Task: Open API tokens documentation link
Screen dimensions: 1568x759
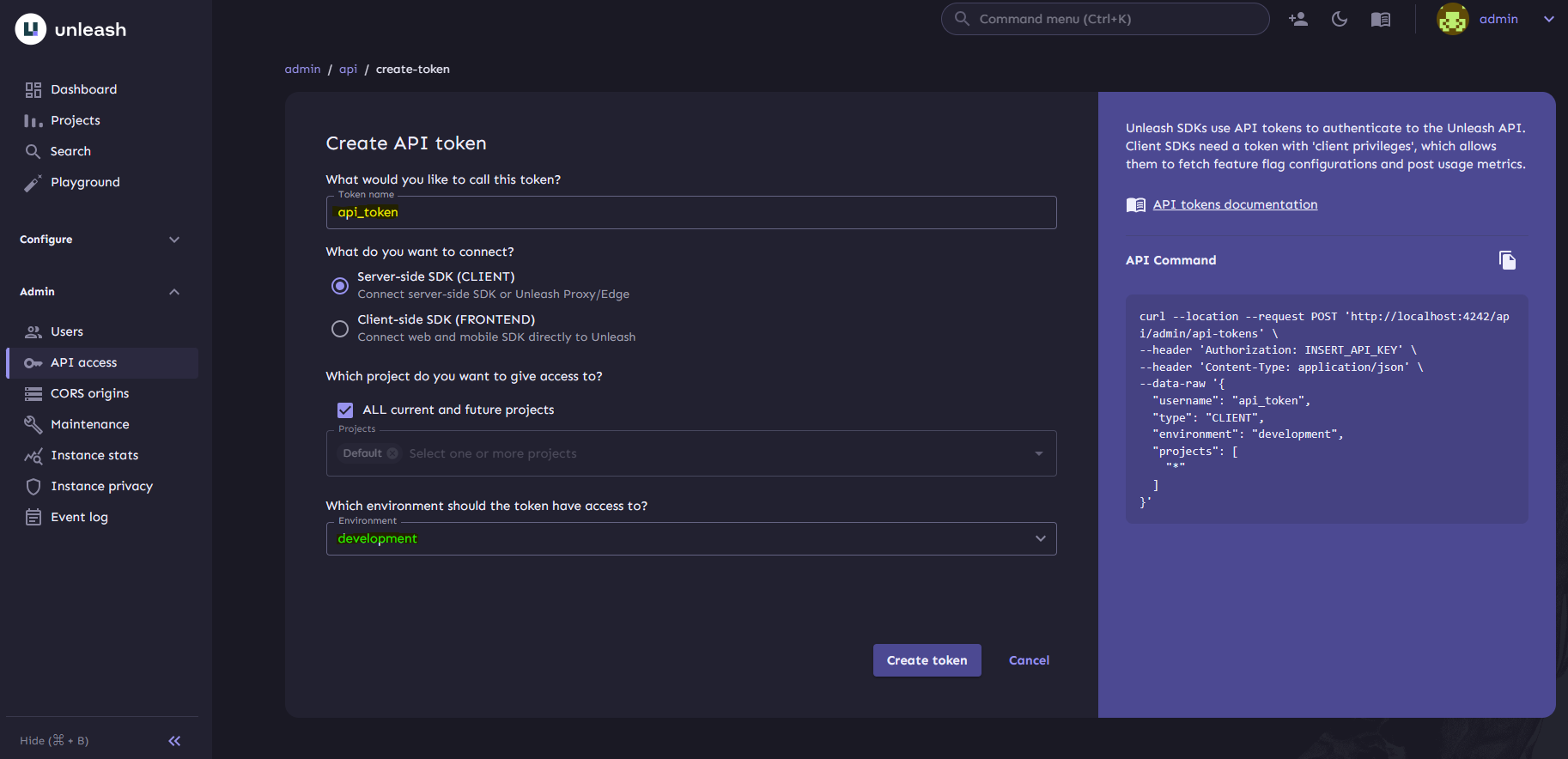Action: [x=1234, y=204]
